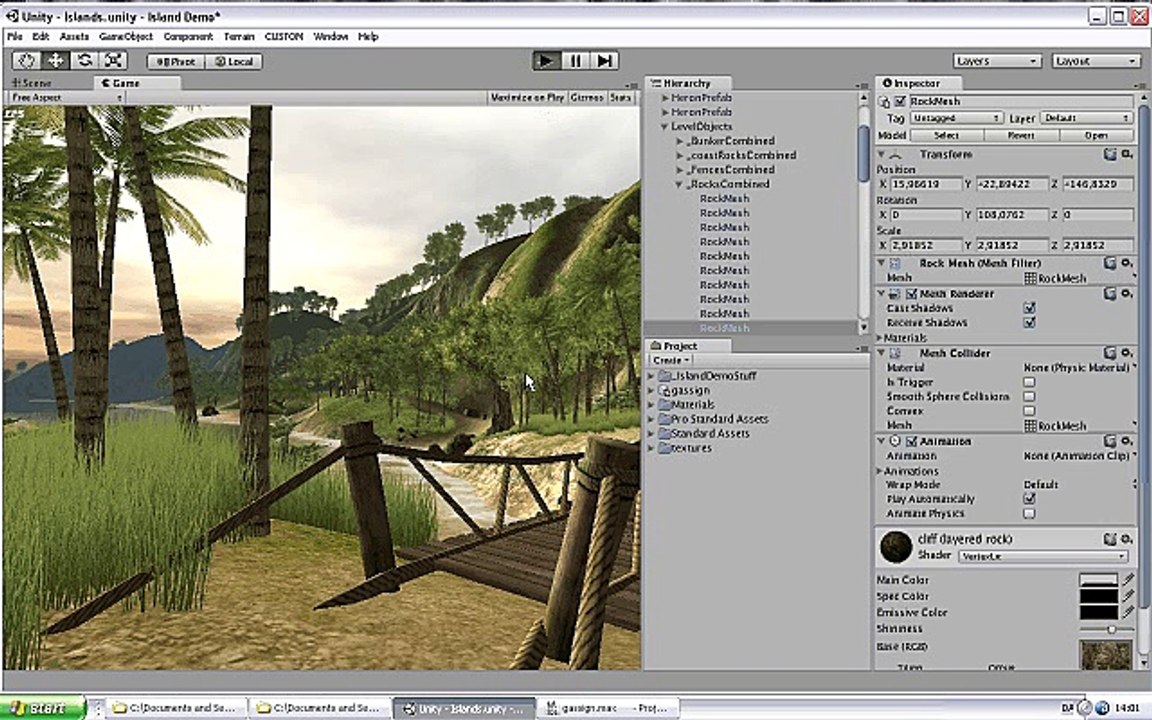
Task: Select the Scale tool
Action: 113,61
